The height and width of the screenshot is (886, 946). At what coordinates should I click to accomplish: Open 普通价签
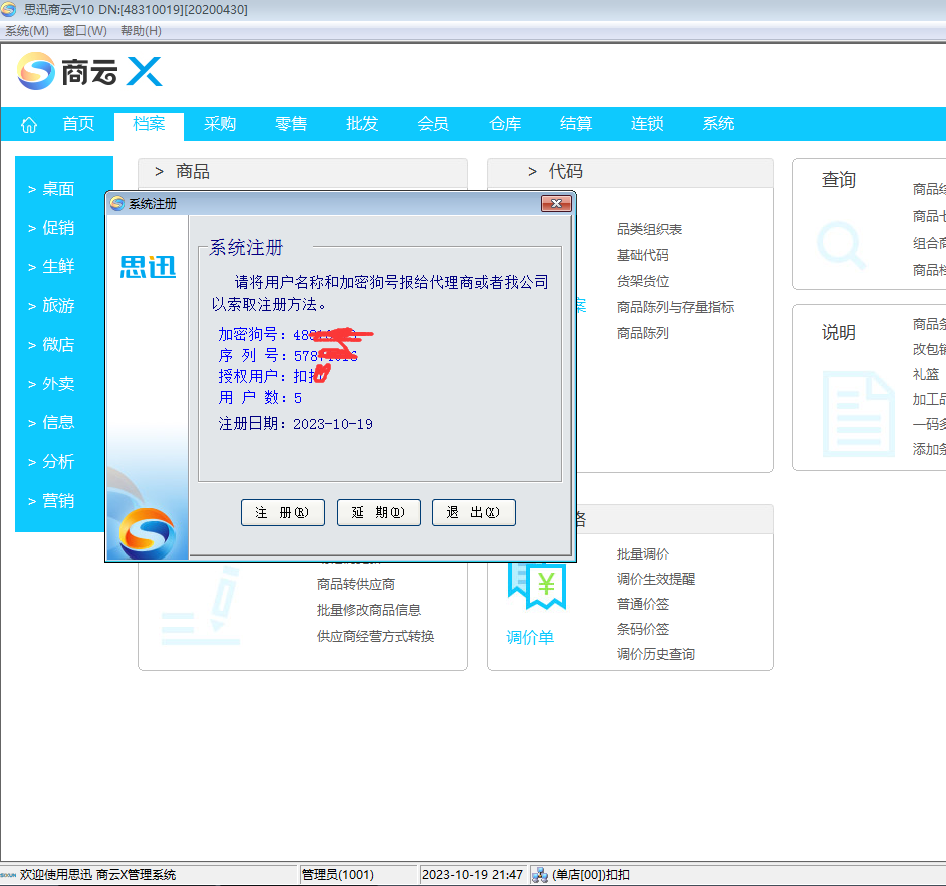point(643,604)
